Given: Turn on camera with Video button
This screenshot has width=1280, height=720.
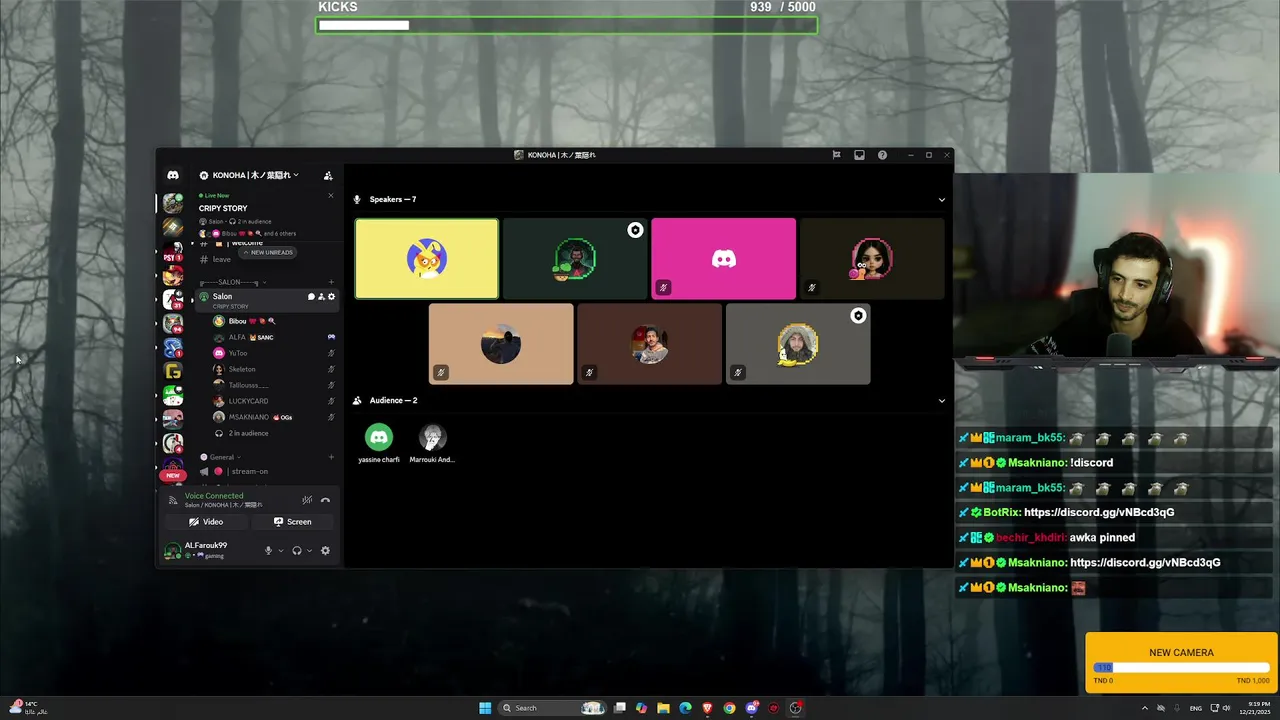Looking at the screenshot, I should coord(206,522).
